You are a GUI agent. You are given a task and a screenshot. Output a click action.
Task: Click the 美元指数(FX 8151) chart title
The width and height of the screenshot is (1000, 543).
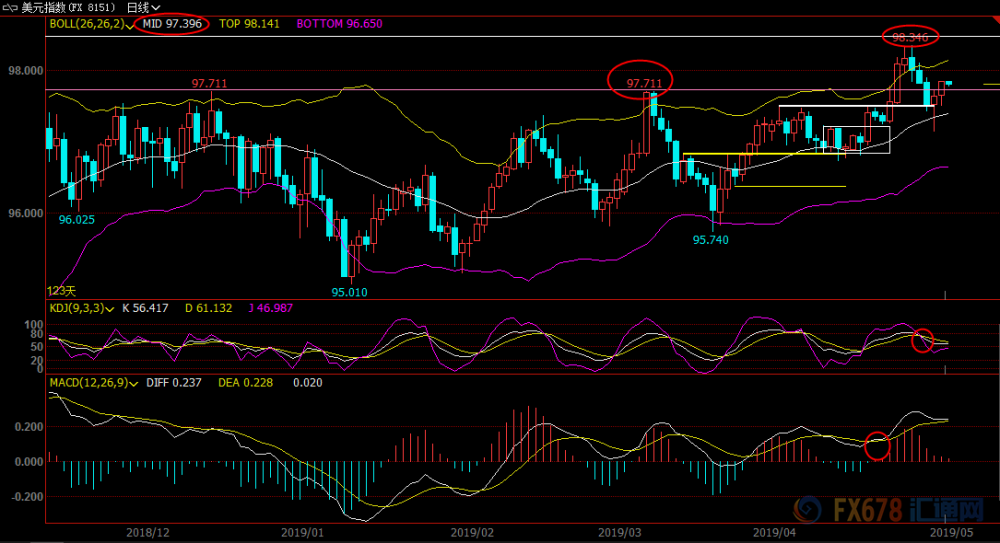click(68, 8)
